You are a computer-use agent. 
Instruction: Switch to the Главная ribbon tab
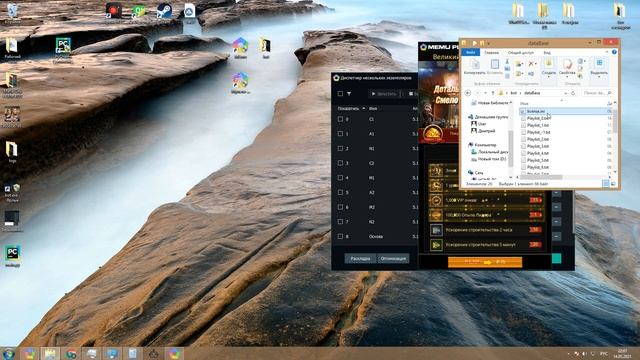(x=491, y=53)
